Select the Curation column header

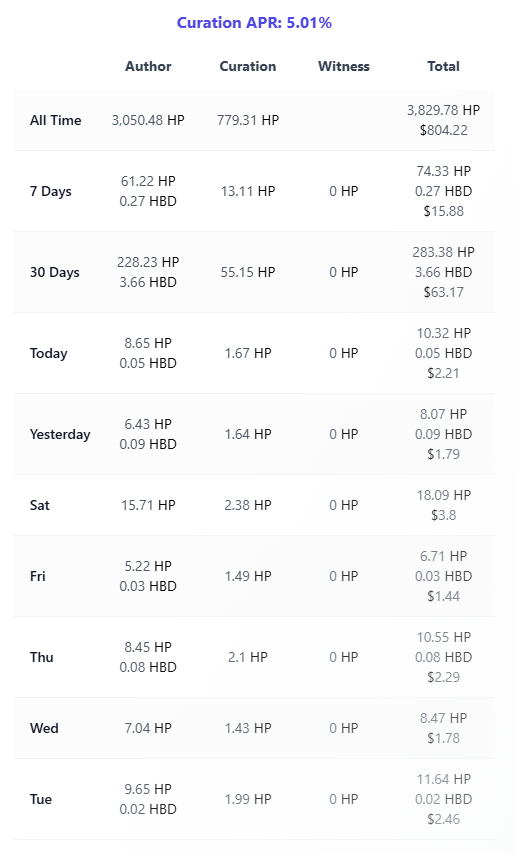pos(248,66)
